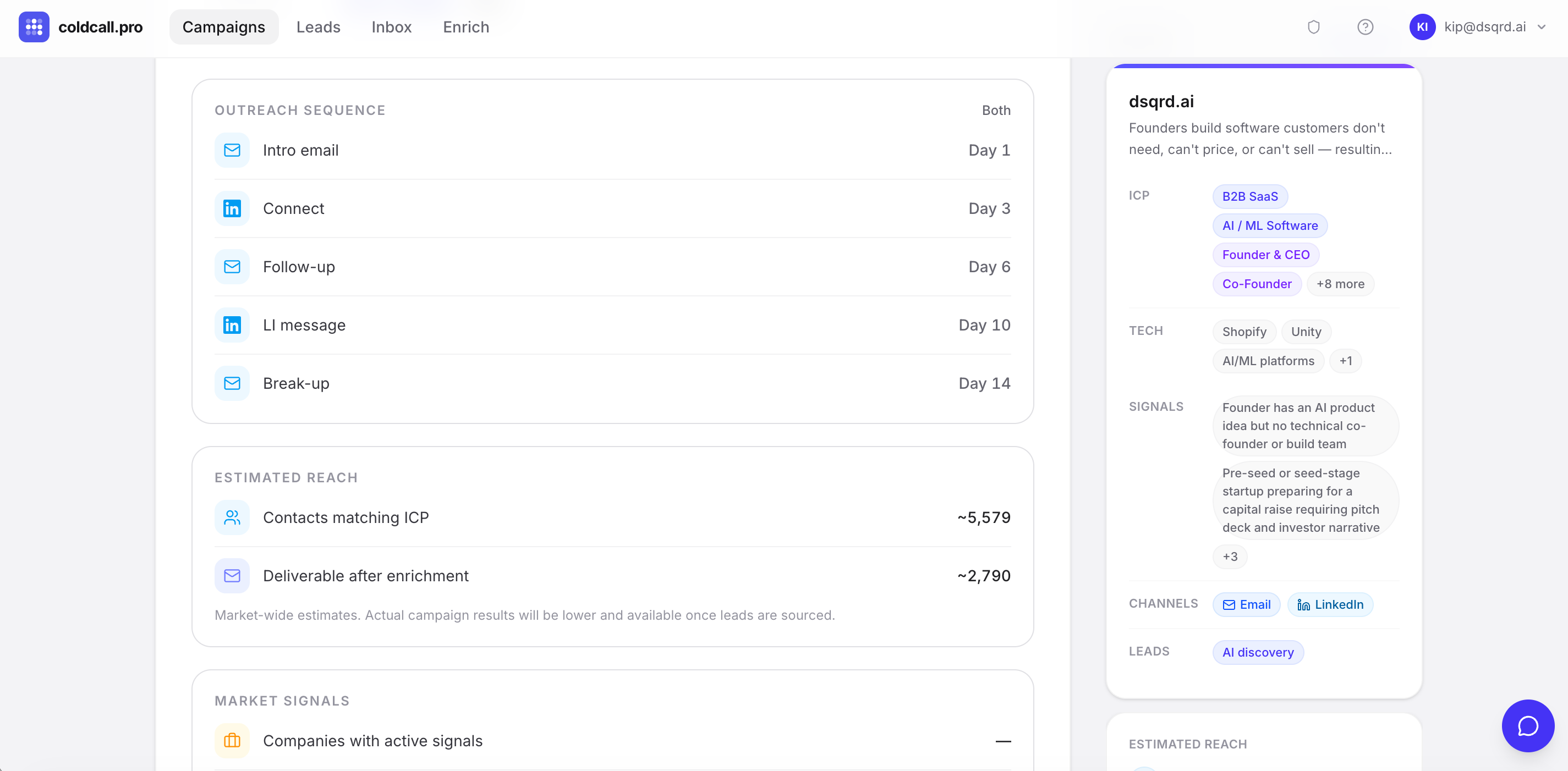Select the Break-up step row
The image size is (1568, 771).
pyautogui.click(x=612, y=383)
